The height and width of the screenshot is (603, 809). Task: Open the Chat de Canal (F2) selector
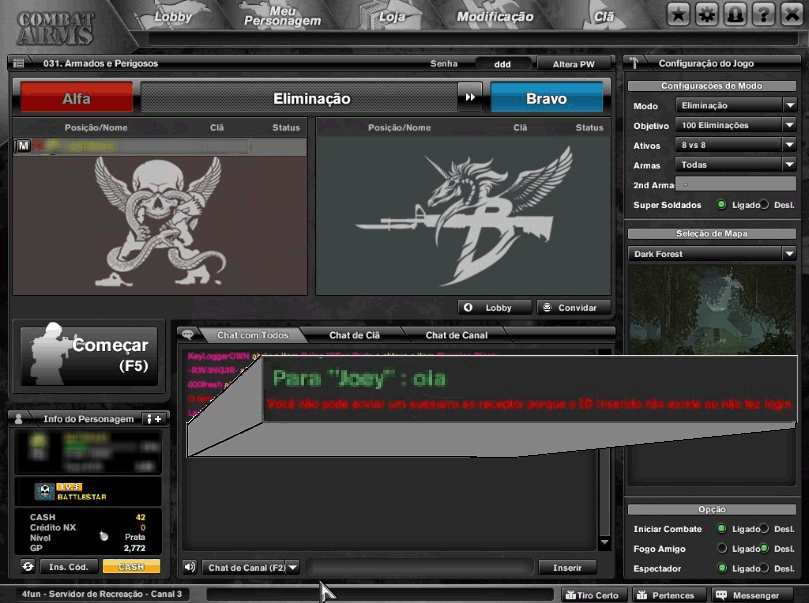coord(250,567)
